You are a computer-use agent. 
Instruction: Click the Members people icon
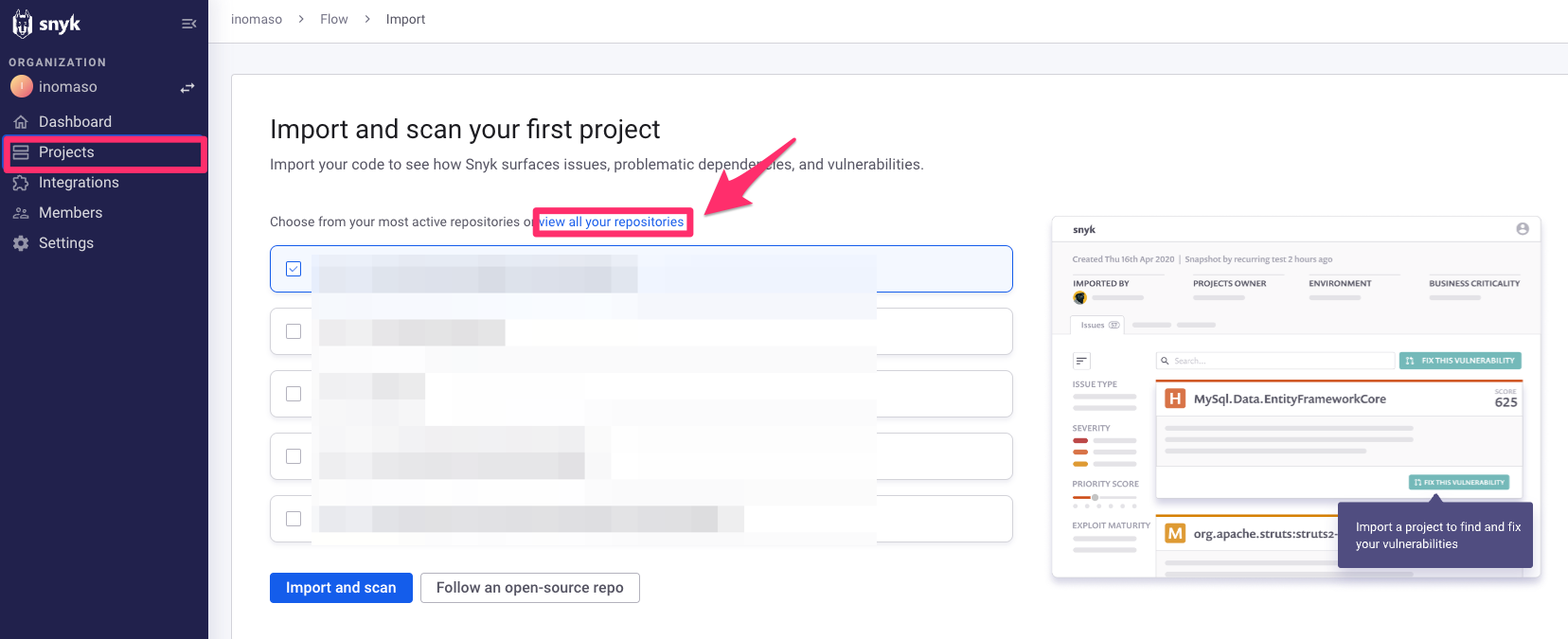coord(21,213)
